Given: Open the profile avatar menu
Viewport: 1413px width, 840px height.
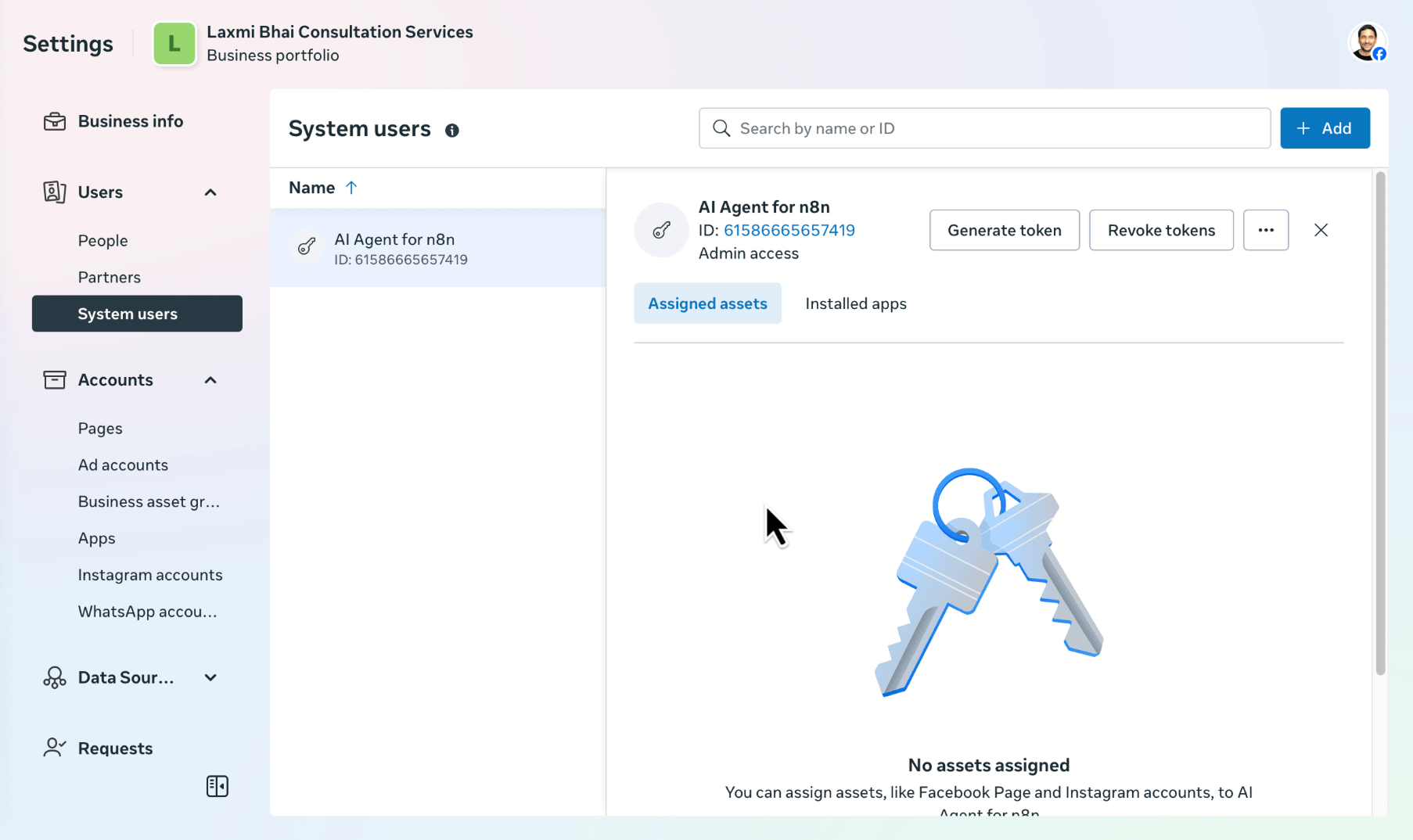Looking at the screenshot, I should [1368, 42].
